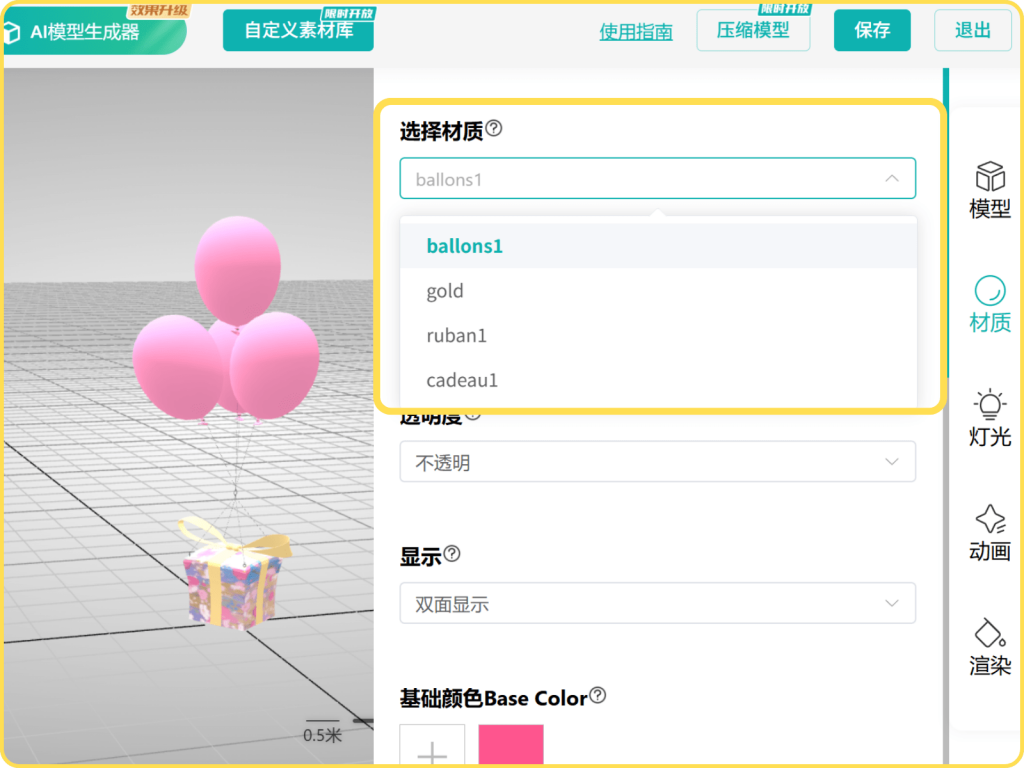
Task: Open the 灯光 lighting panel
Action: click(989, 418)
